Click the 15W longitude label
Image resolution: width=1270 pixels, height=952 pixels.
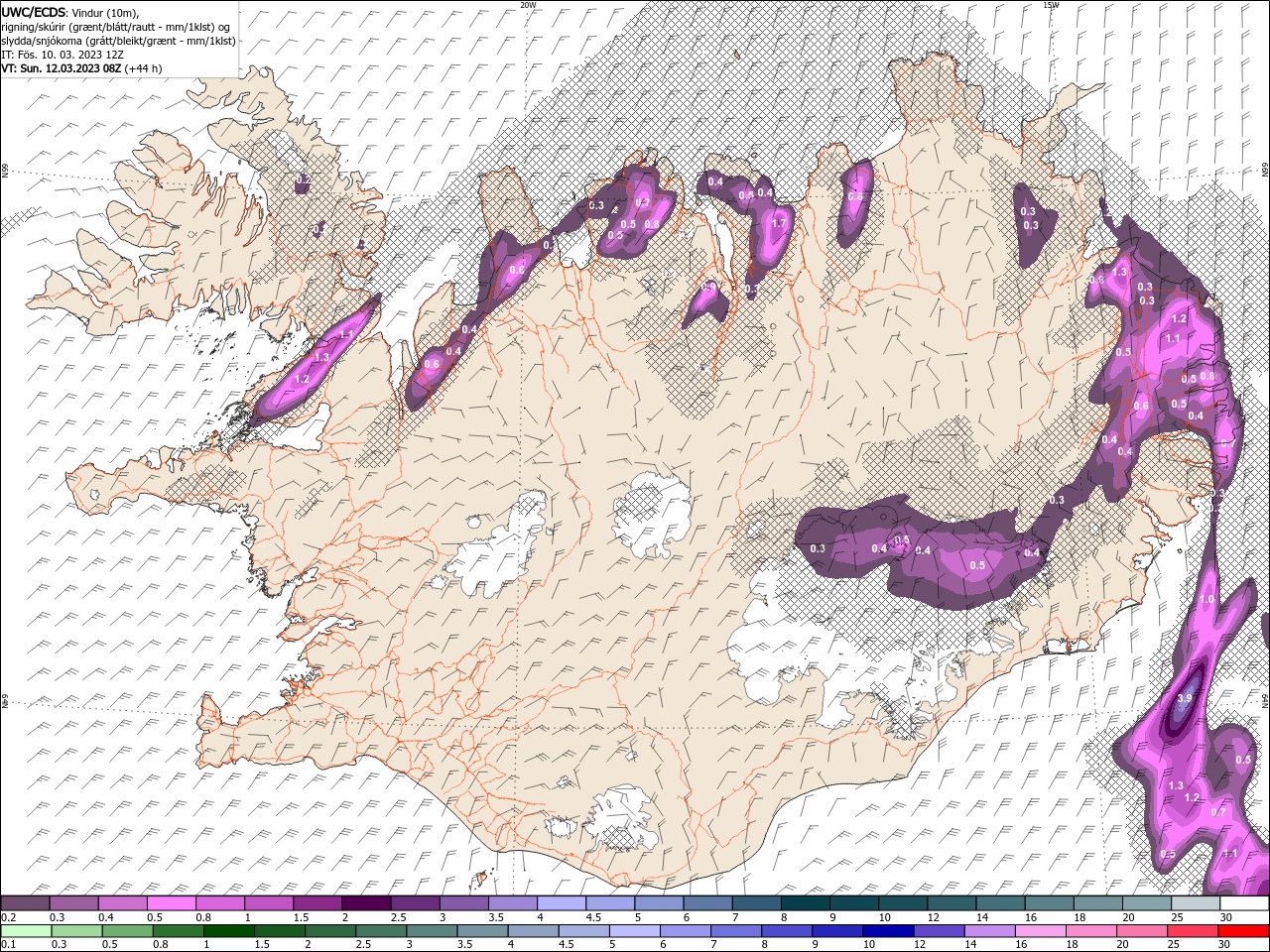tap(1051, 5)
